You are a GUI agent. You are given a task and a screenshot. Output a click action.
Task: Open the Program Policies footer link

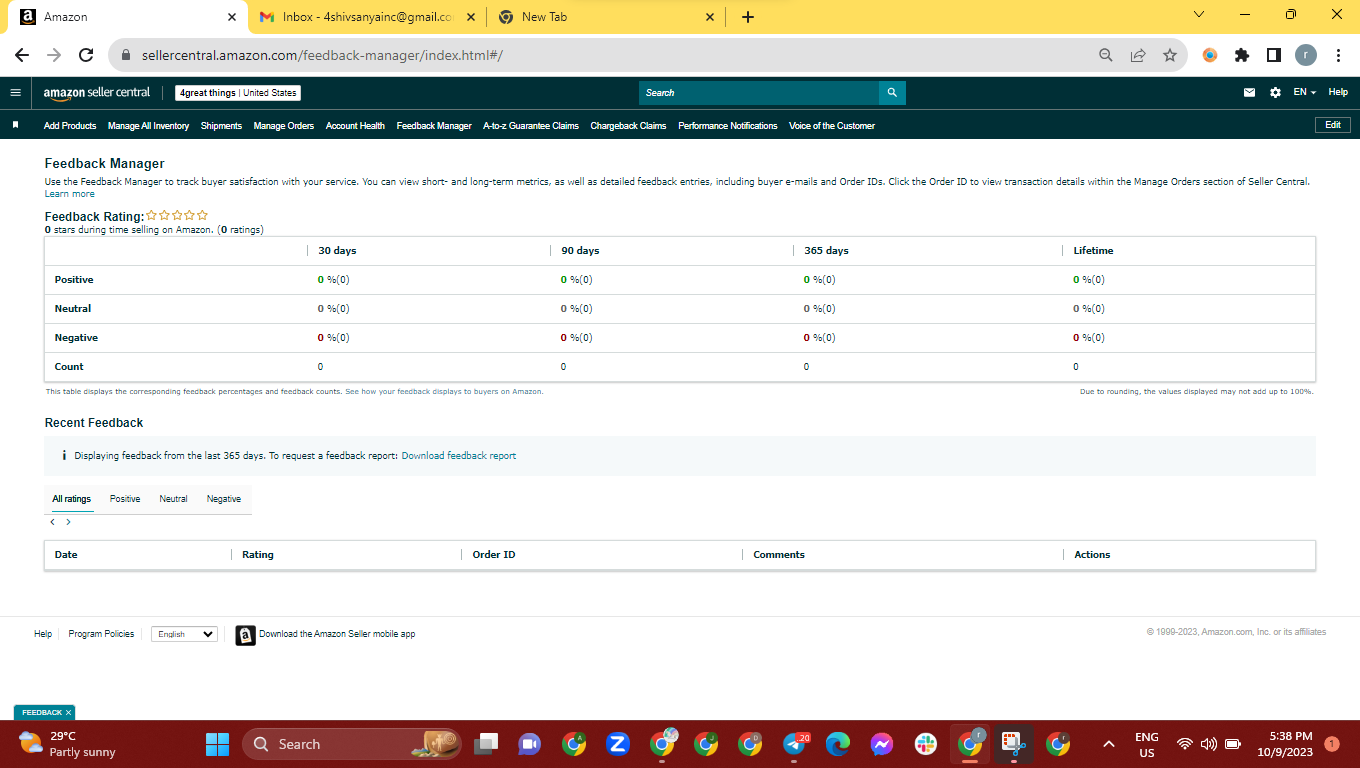(x=101, y=634)
